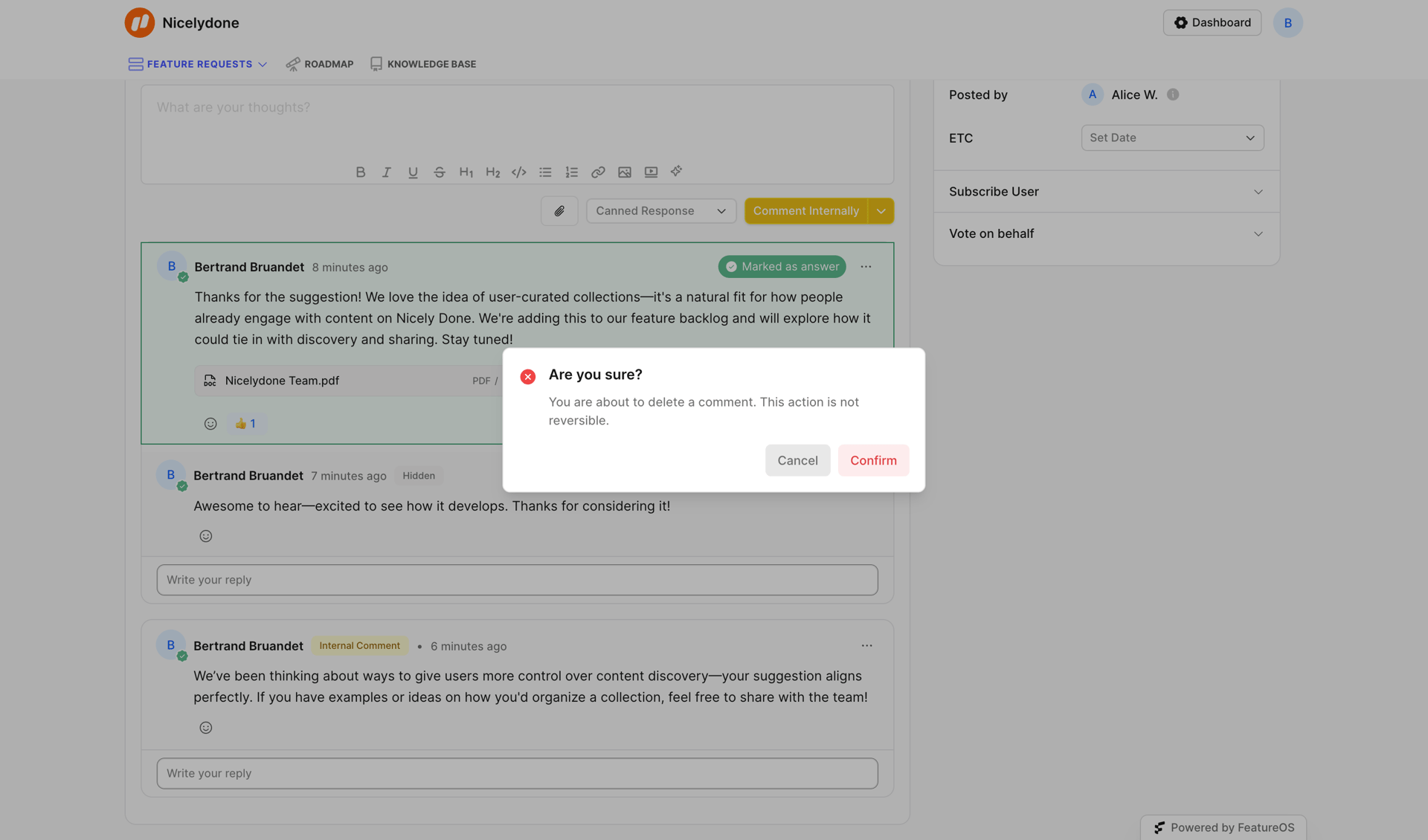Insert an image into the comment
Image resolution: width=1428 pixels, height=840 pixels.
click(x=625, y=172)
